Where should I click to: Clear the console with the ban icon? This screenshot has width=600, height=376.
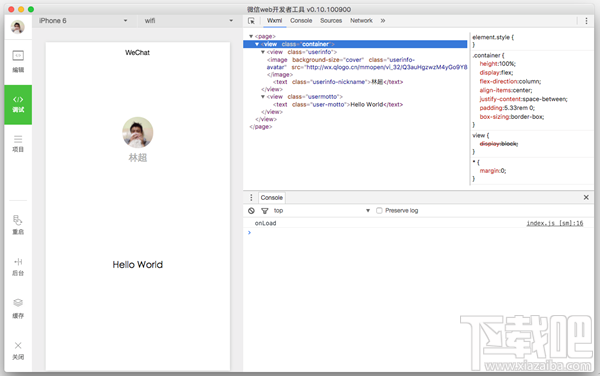click(x=251, y=211)
